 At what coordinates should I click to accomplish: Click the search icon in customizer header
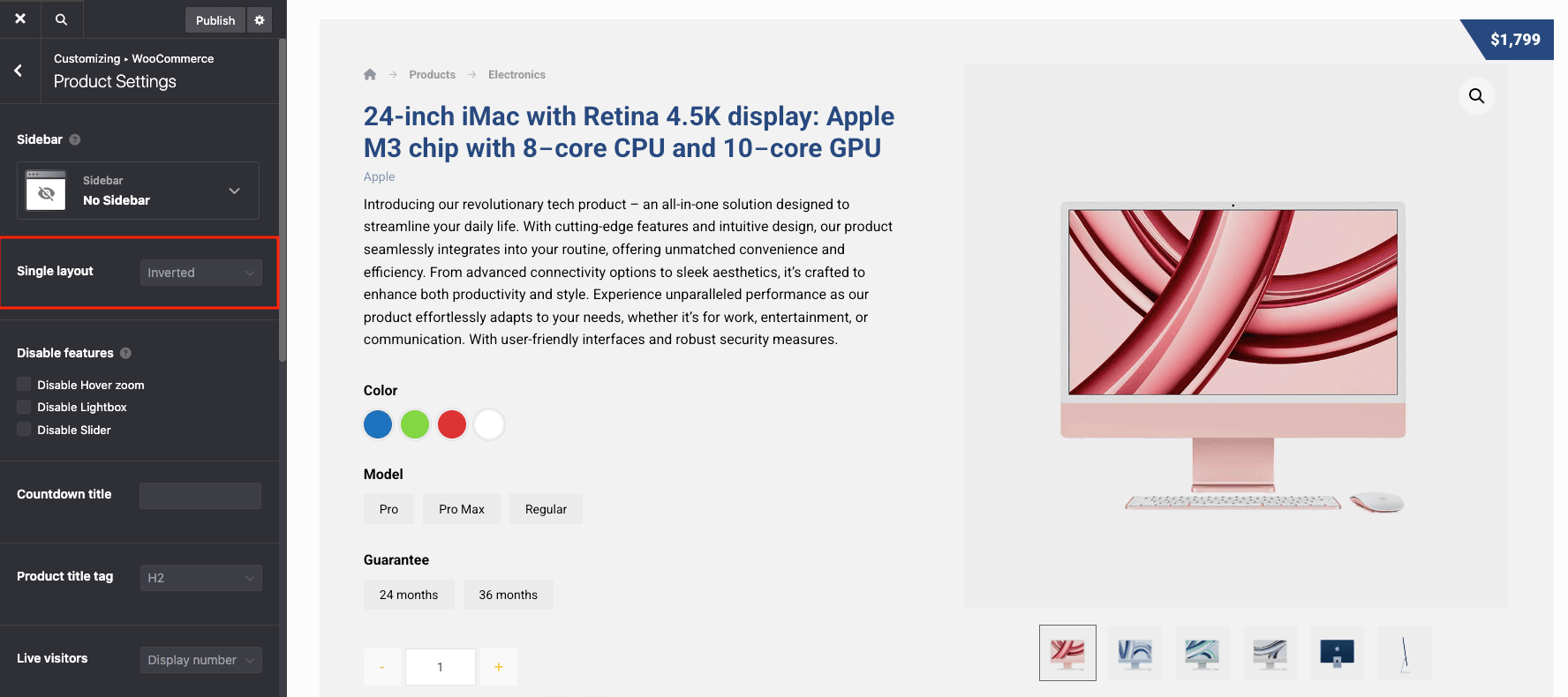61,19
